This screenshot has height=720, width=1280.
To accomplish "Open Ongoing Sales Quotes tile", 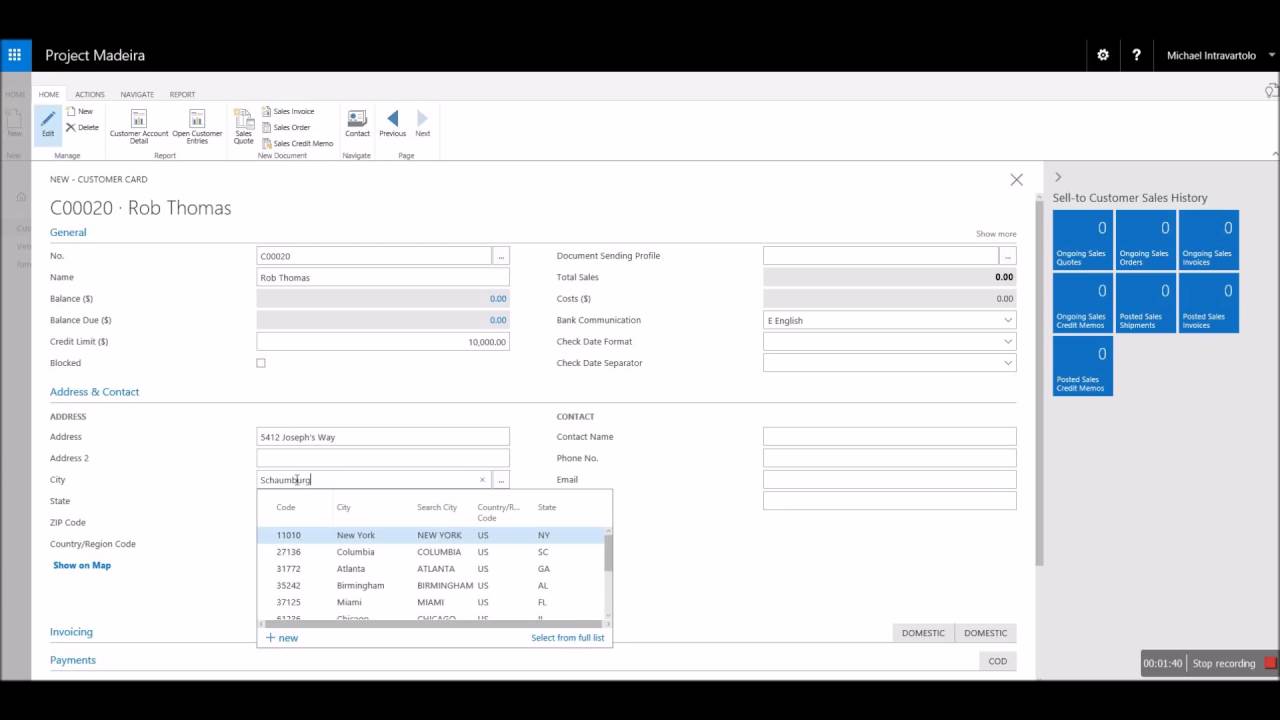I will (1082, 240).
